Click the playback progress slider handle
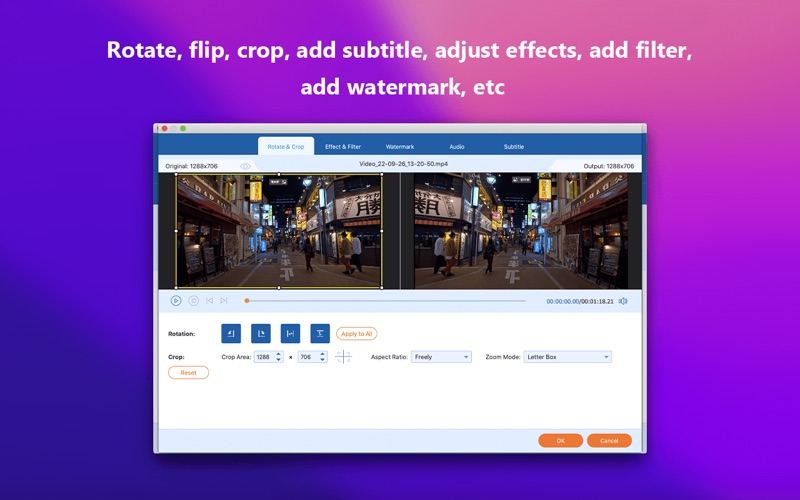800x500 pixels. (x=247, y=301)
